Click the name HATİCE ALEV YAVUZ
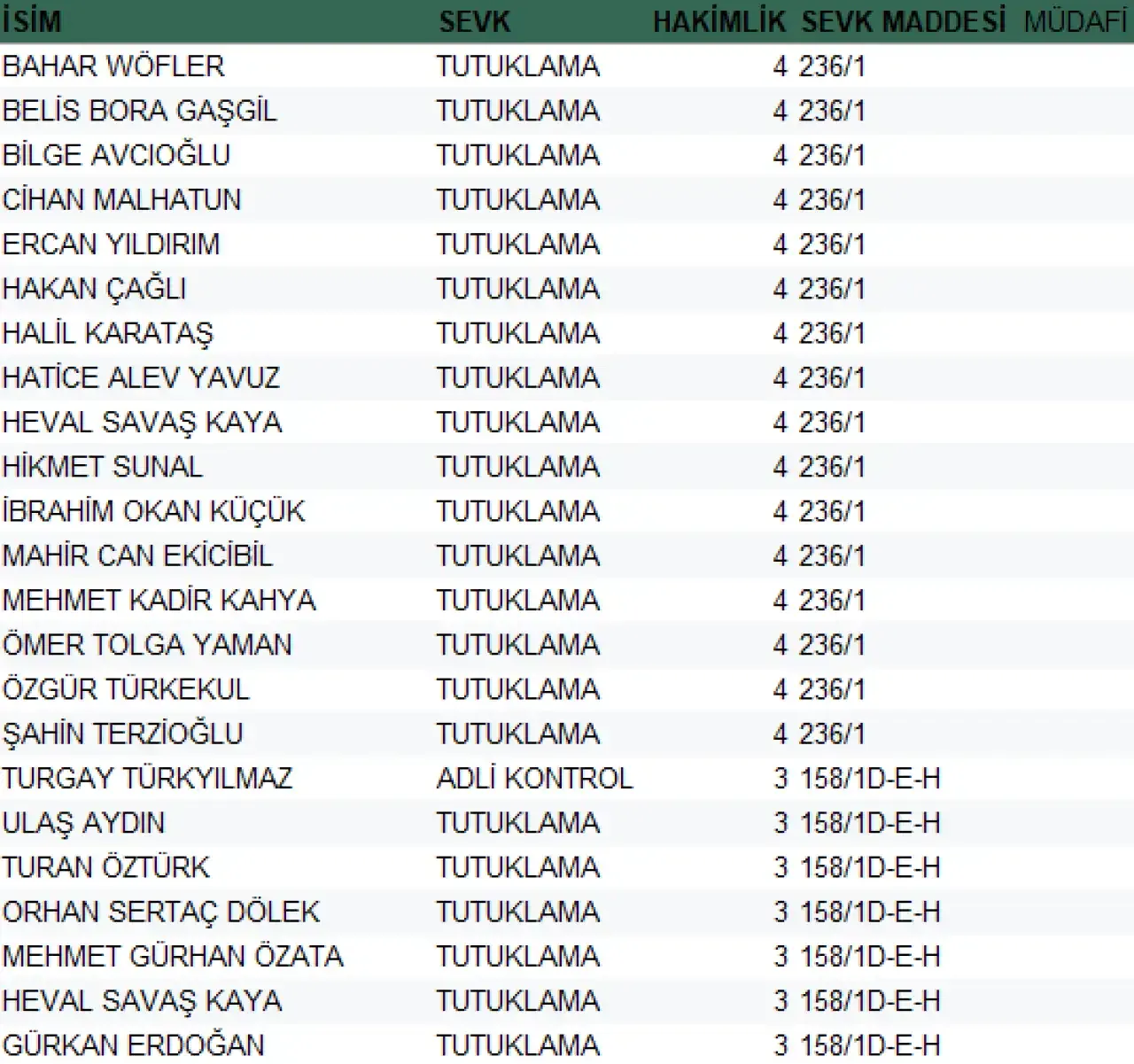Screen dimensions: 1134x1064 141,378
